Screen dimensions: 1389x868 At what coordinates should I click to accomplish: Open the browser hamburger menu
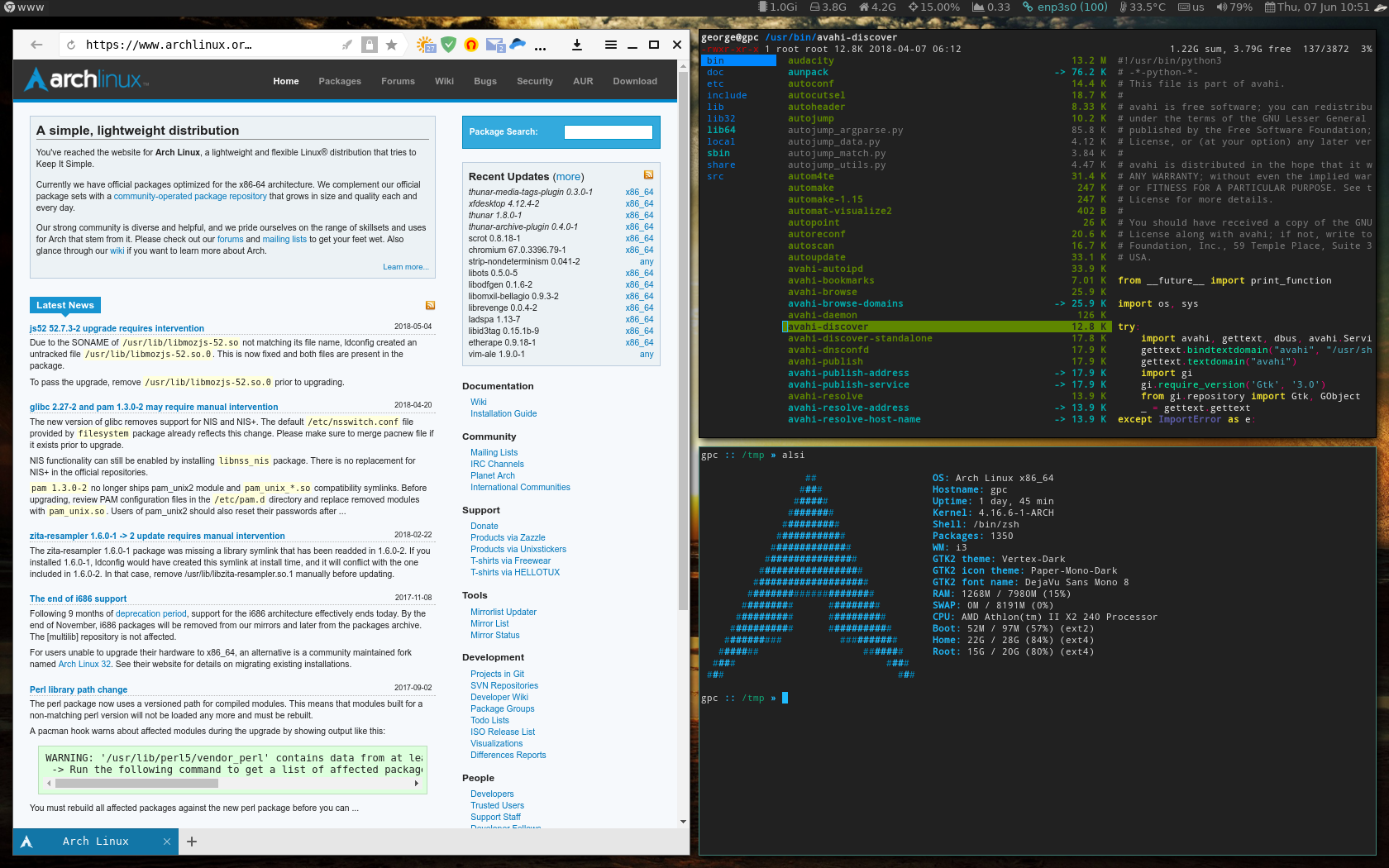coord(611,45)
